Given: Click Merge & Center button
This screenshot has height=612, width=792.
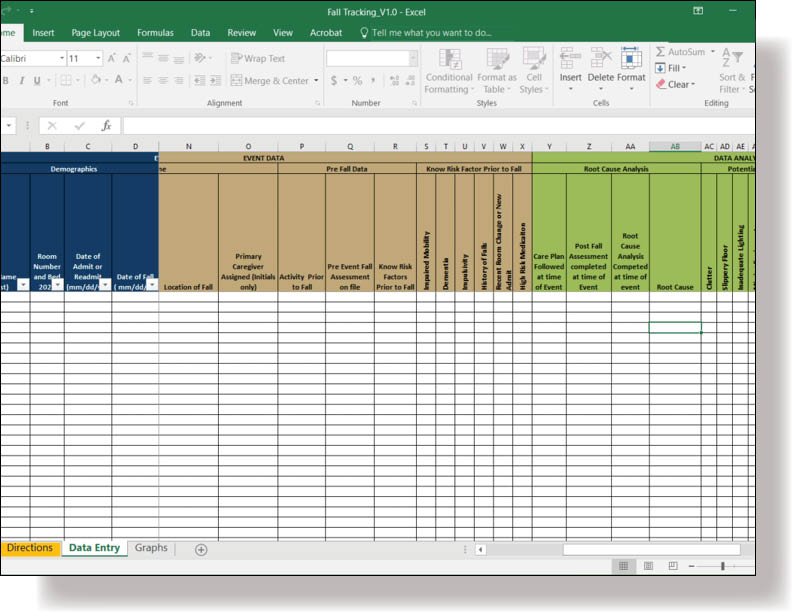Looking at the screenshot, I should pos(270,80).
